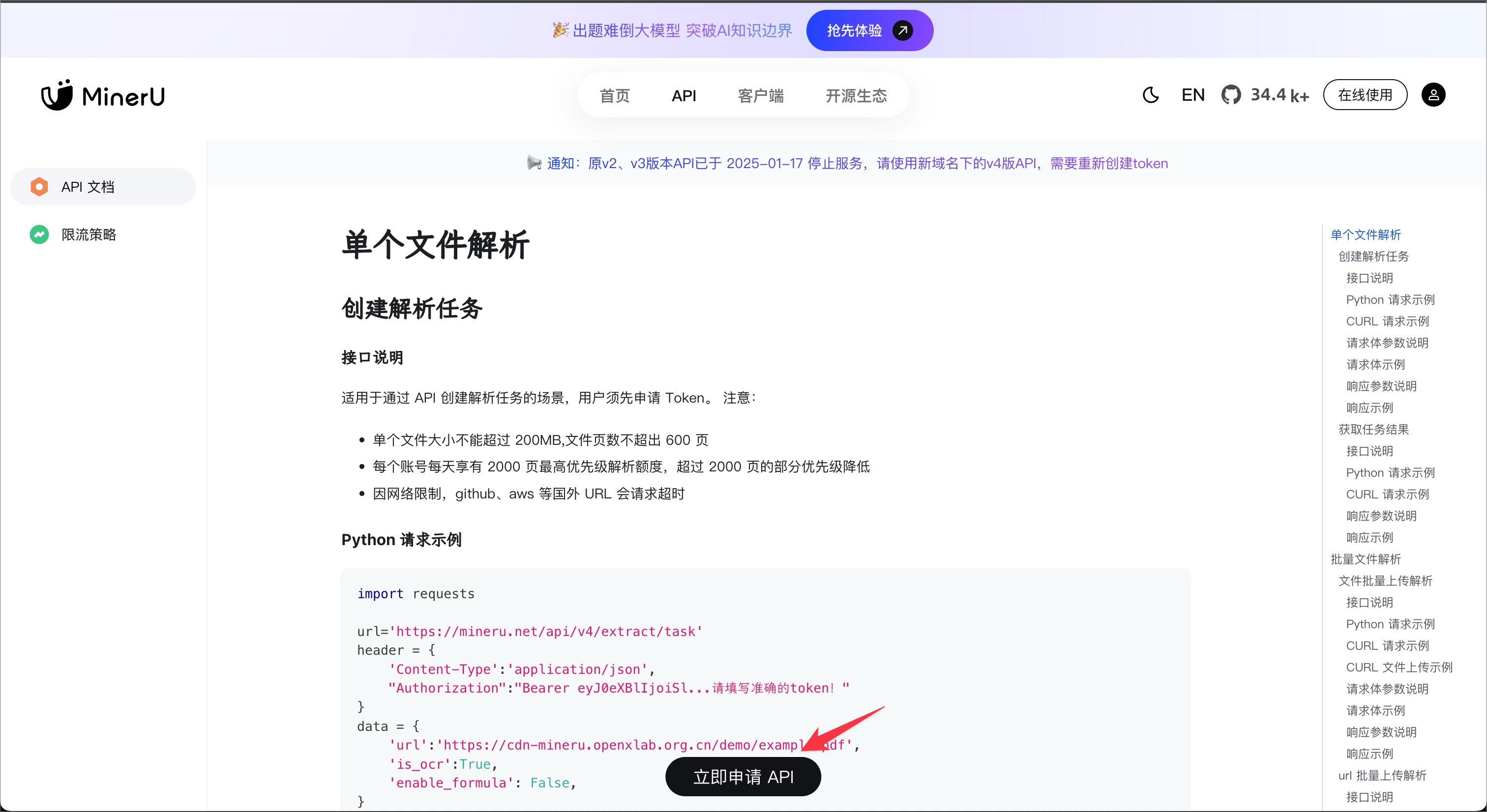Click the 立即申请 API button

coord(743,777)
